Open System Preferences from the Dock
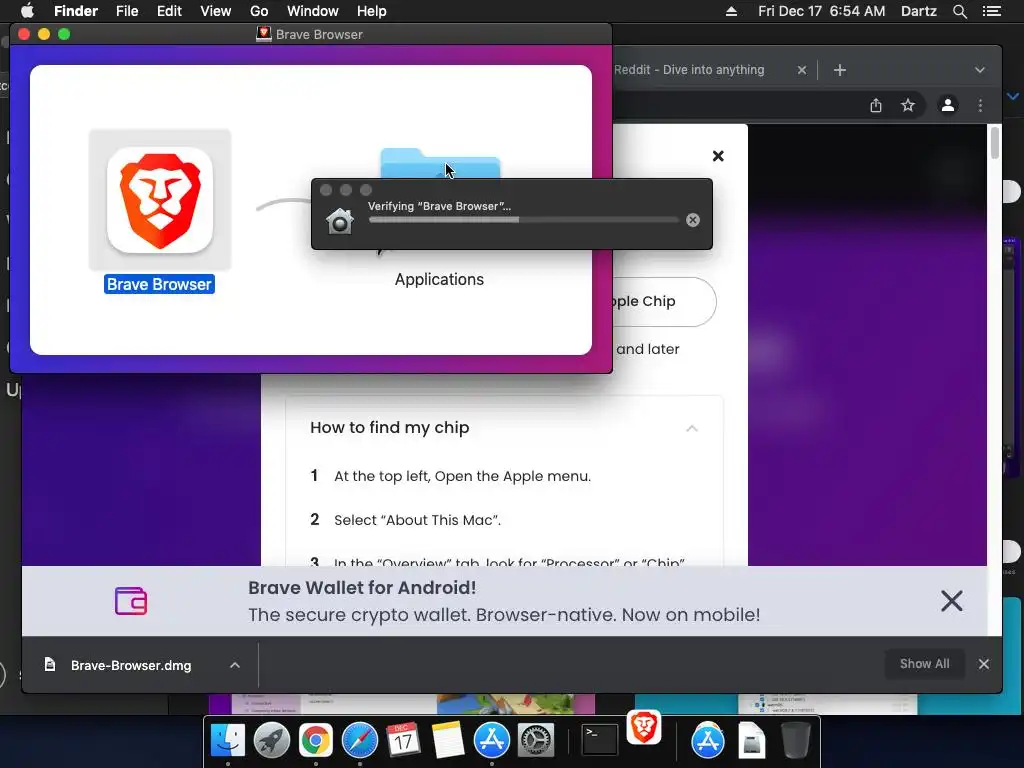The width and height of the screenshot is (1024, 768). (536, 741)
